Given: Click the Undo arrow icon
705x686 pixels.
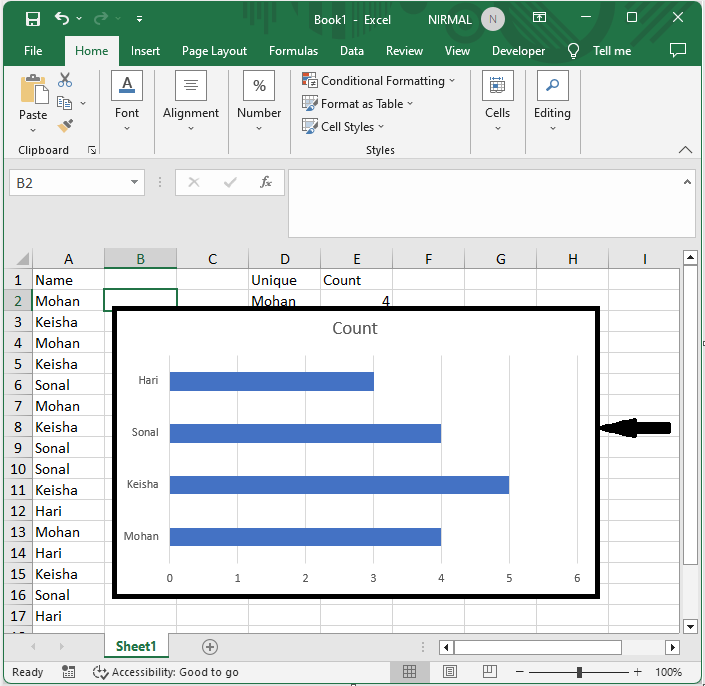Looking at the screenshot, I should [63, 19].
